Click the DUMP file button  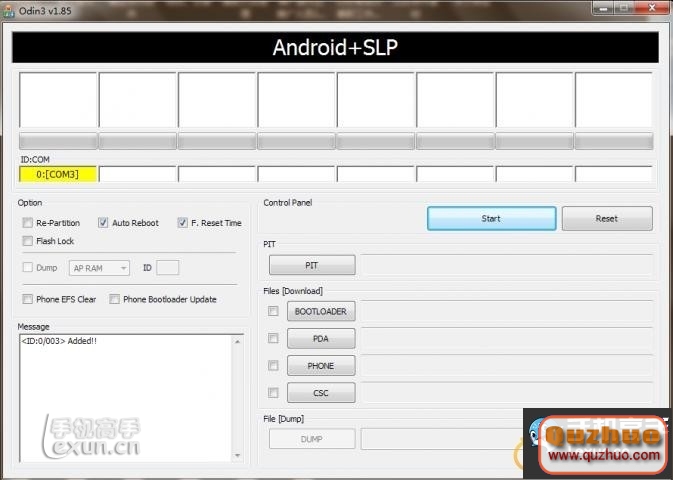click(x=312, y=439)
